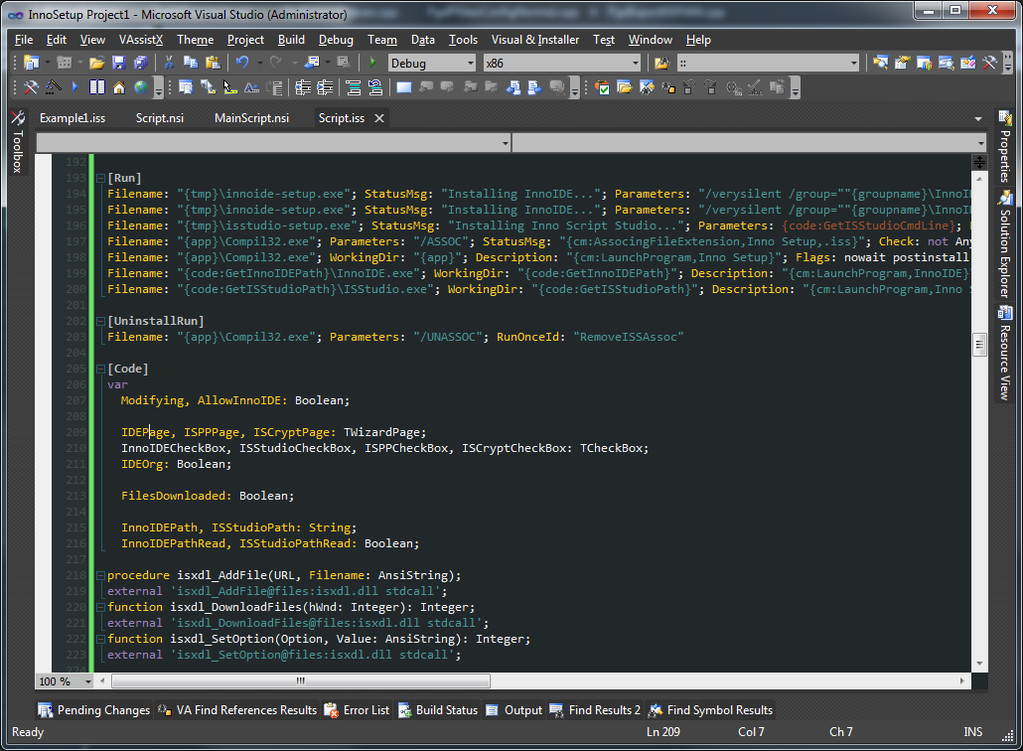Comment out the selected lines icon
The image size is (1023, 751).
[353, 87]
